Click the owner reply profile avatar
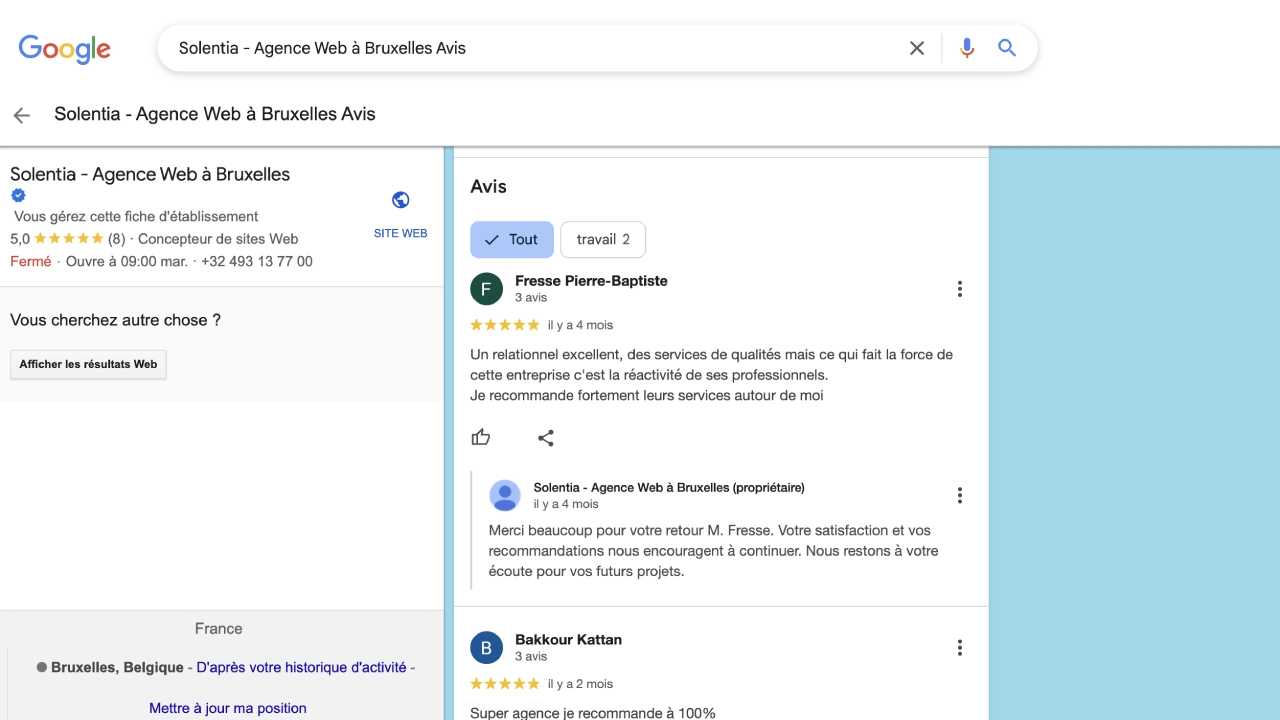1280x720 pixels. [505, 495]
